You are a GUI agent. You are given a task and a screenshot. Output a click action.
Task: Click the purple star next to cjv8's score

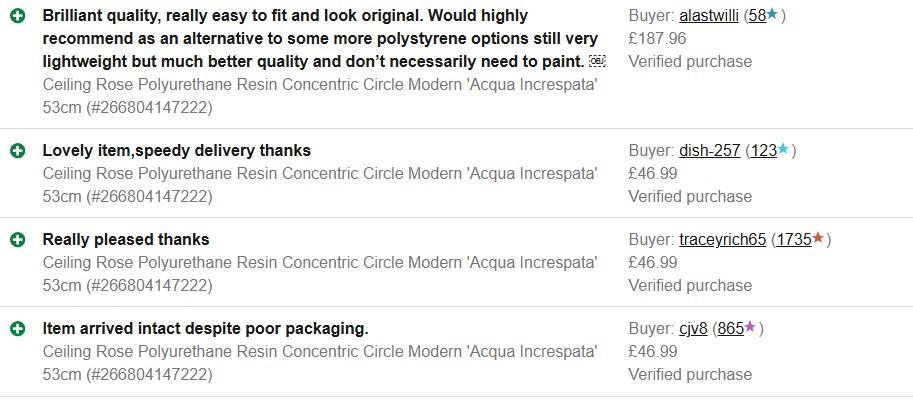click(x=750, y=327)
